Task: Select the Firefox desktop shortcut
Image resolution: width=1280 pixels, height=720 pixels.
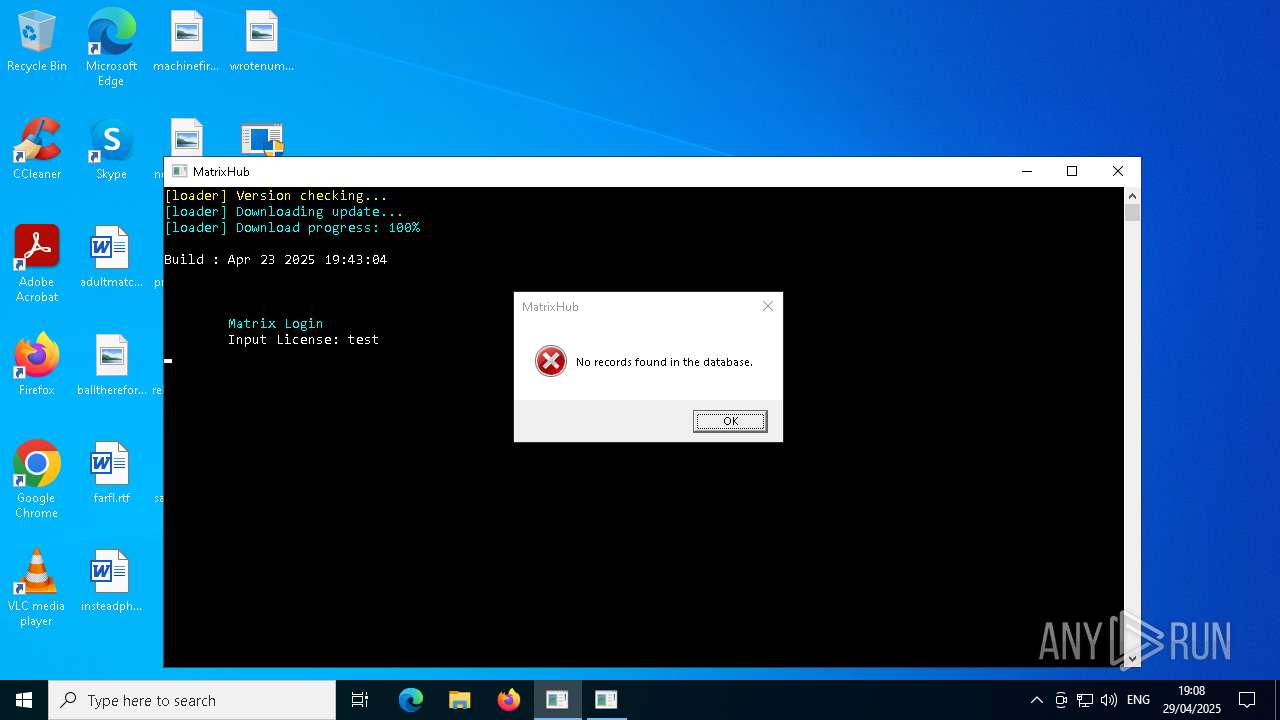Action: click(37, 366)
